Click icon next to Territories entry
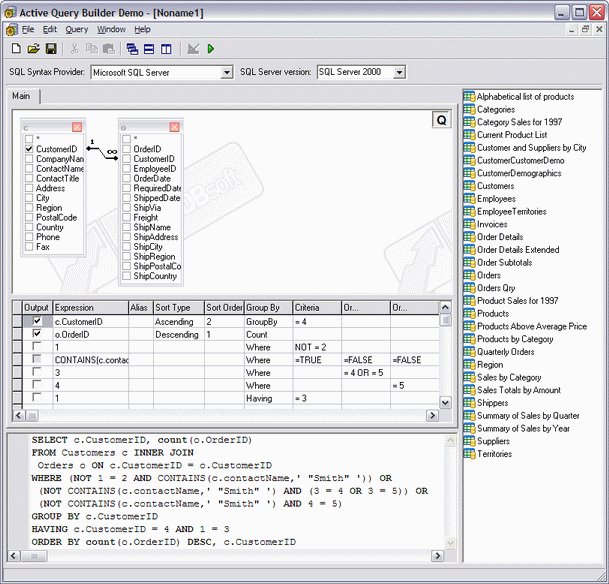The image size is (609, 584). pos(469,454)
